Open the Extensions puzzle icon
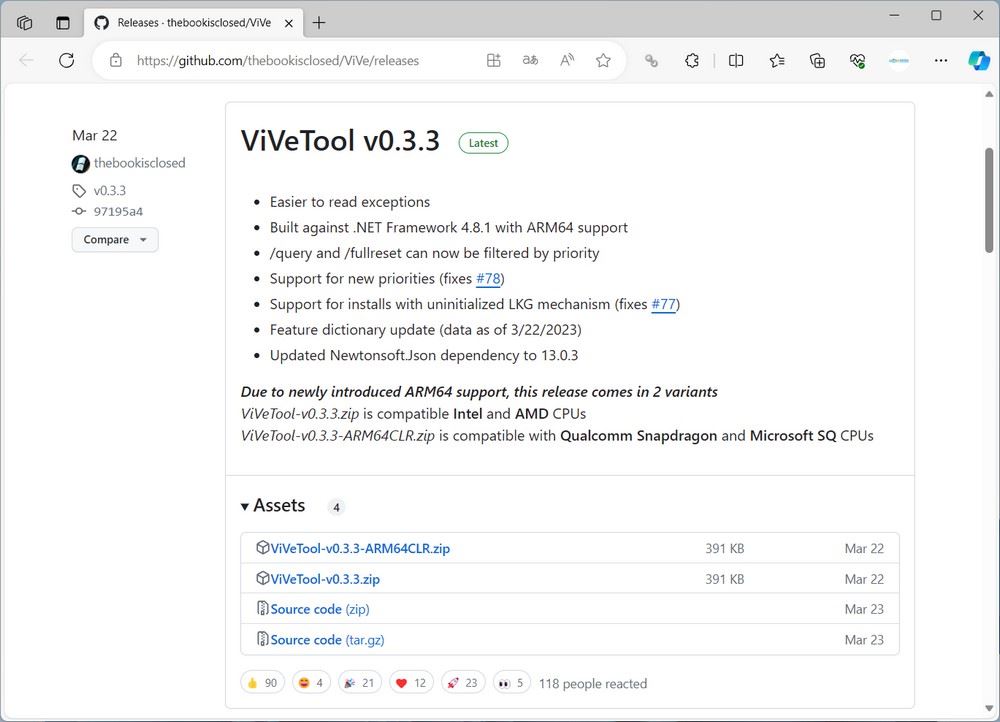Screen dimensions: 1000x722 (x=692, y=61)
